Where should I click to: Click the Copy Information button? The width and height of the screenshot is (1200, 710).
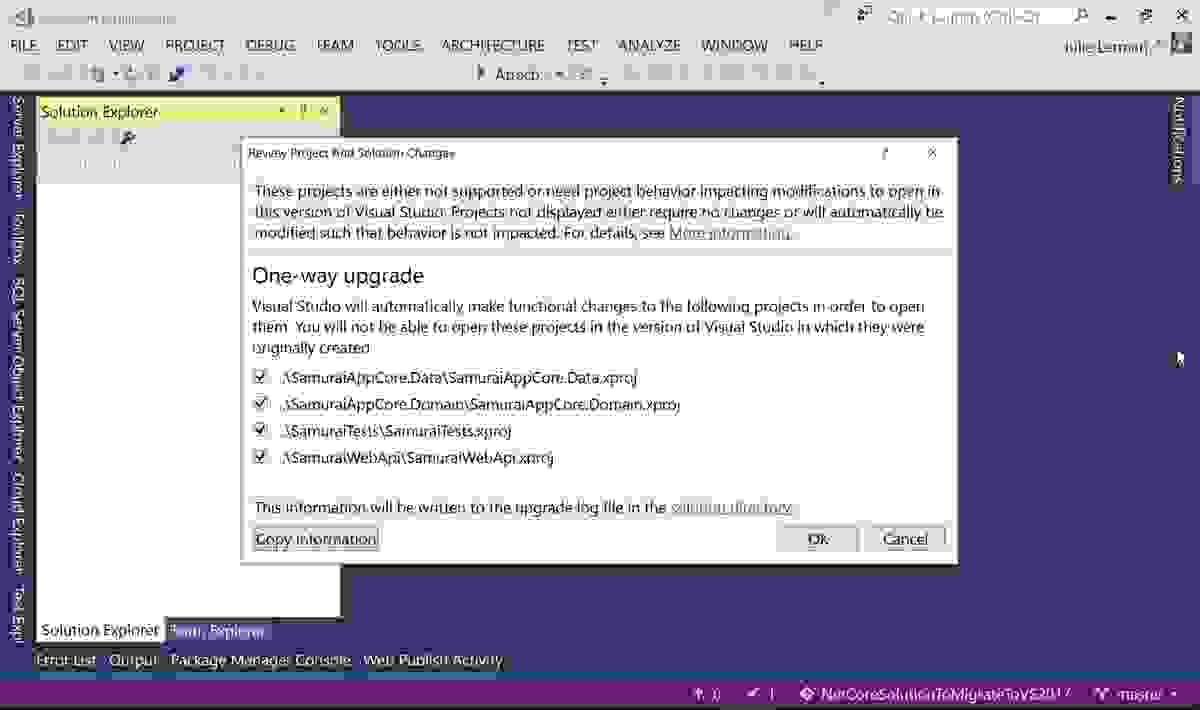coord(316,539)
